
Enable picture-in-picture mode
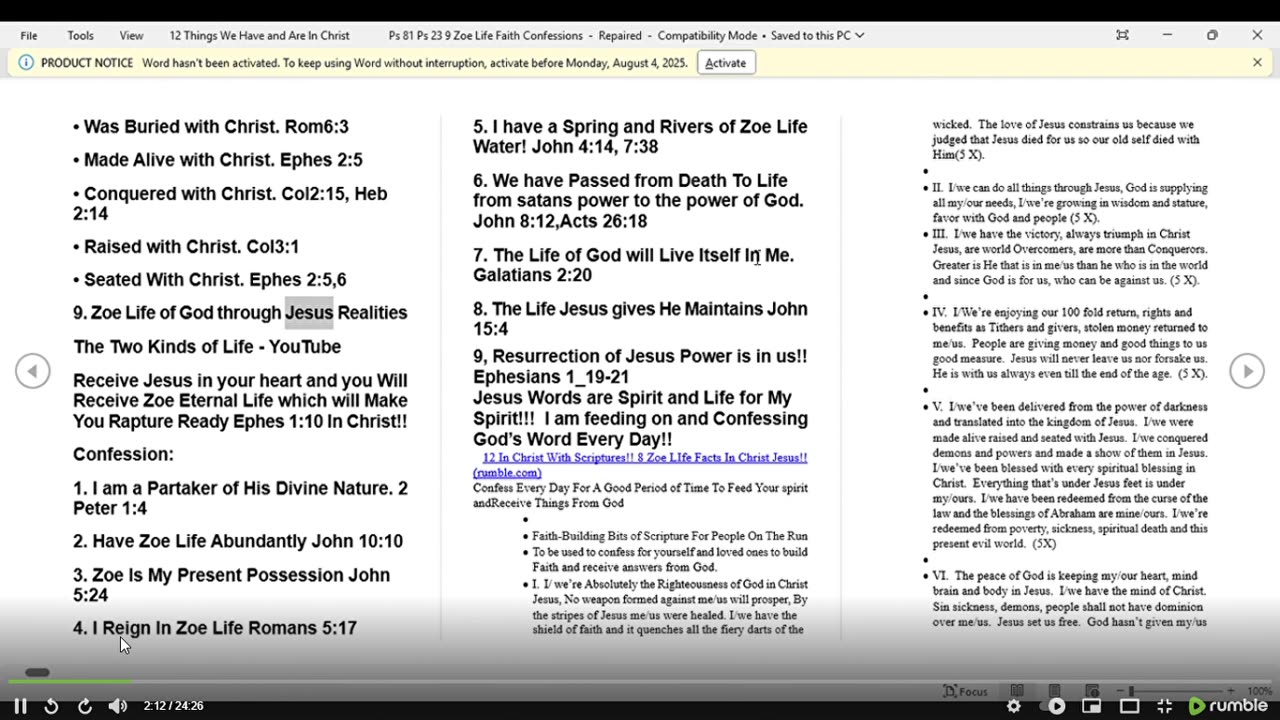pyautogui.click(x=1091, y=706)
